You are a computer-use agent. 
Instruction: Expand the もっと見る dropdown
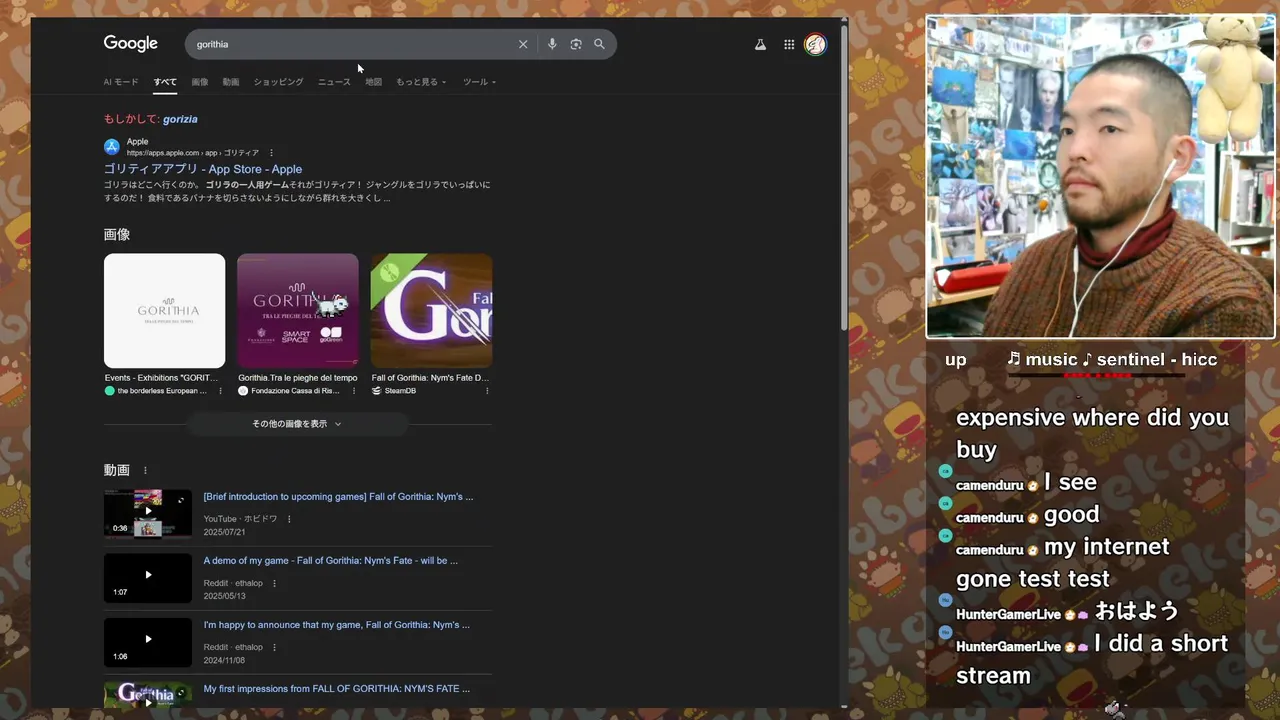(421, 82)
